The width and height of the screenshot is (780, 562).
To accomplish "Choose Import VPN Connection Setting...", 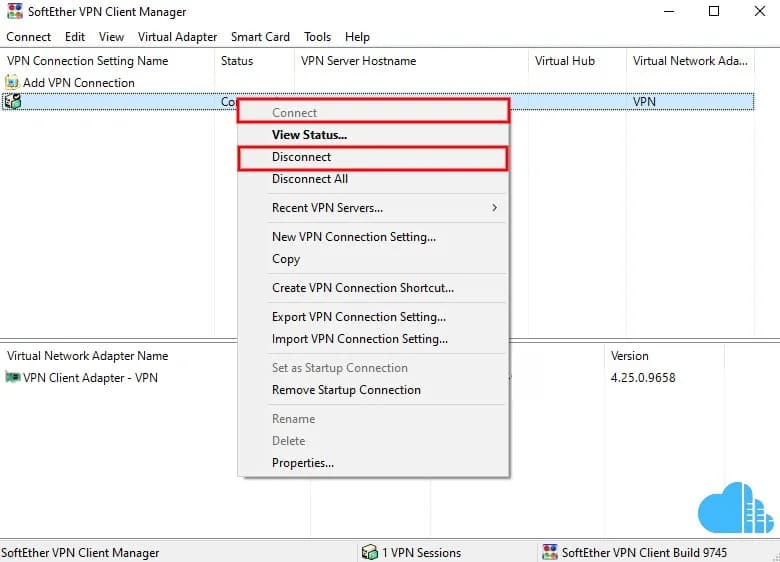I will pos(374,339).
